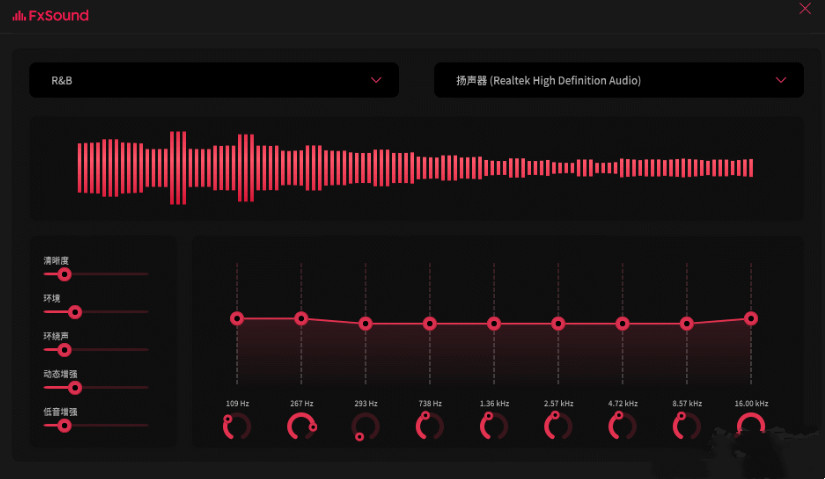
Task: Click the 低音增强 bass boost slider handle
Action: 64,425
